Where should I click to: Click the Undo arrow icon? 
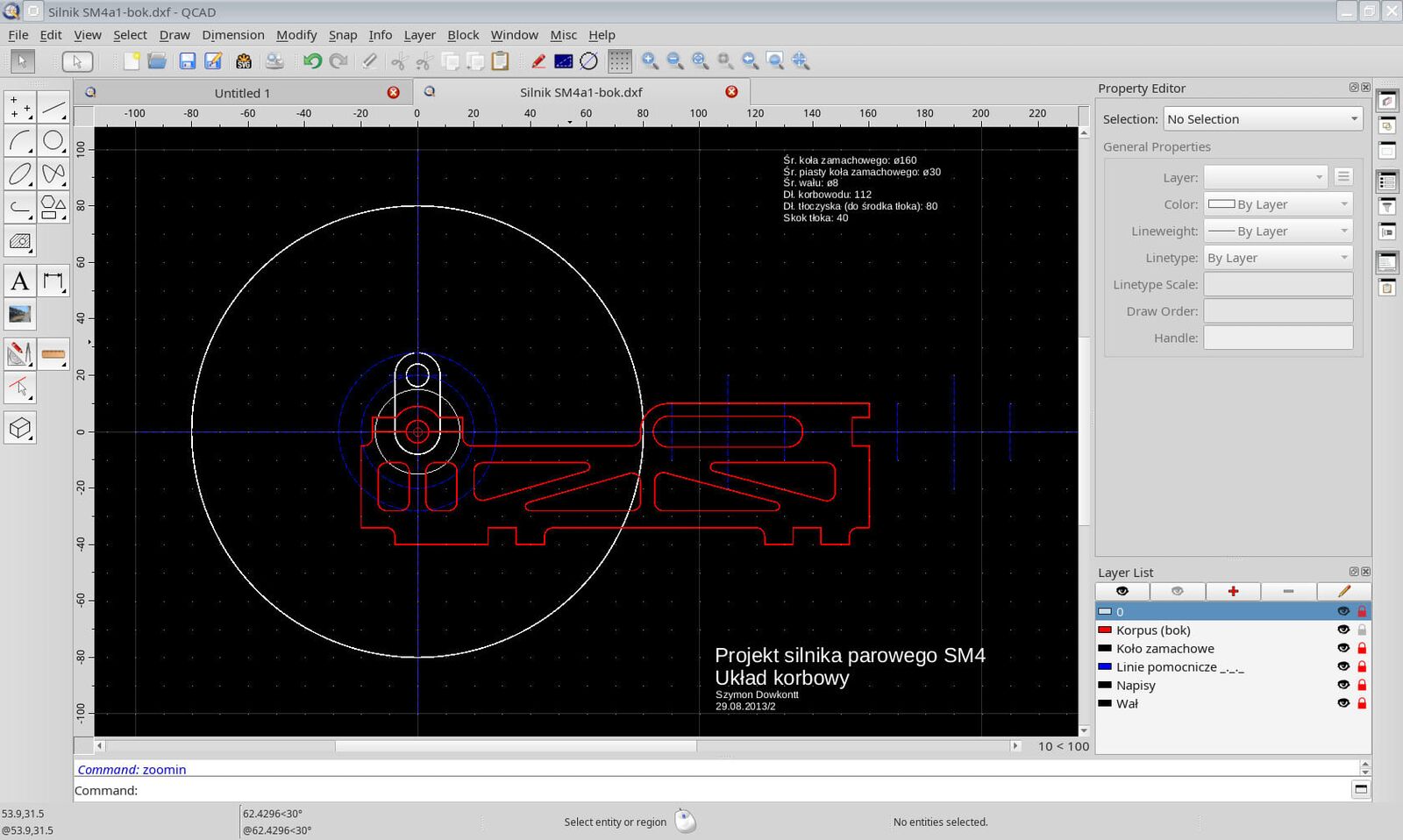[x=312, y=61]
